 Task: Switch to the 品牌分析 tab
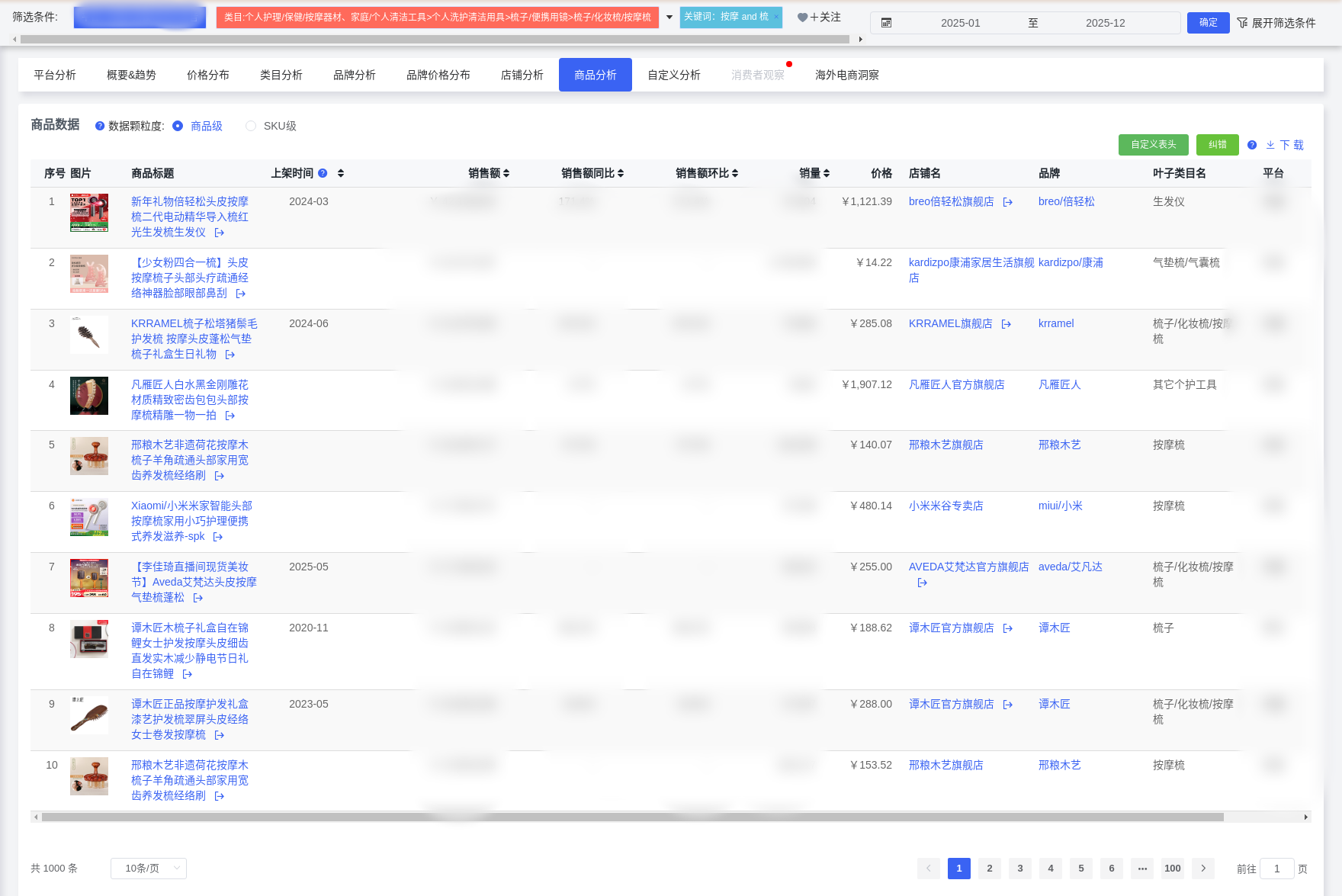353,75
